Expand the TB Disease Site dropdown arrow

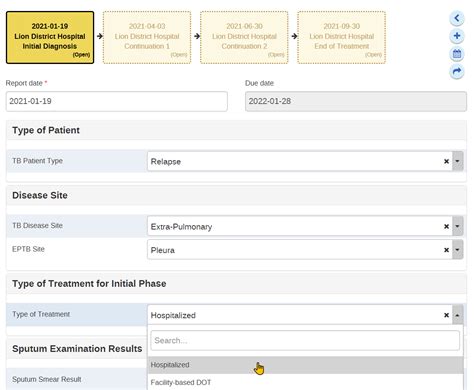click(457, 226)
